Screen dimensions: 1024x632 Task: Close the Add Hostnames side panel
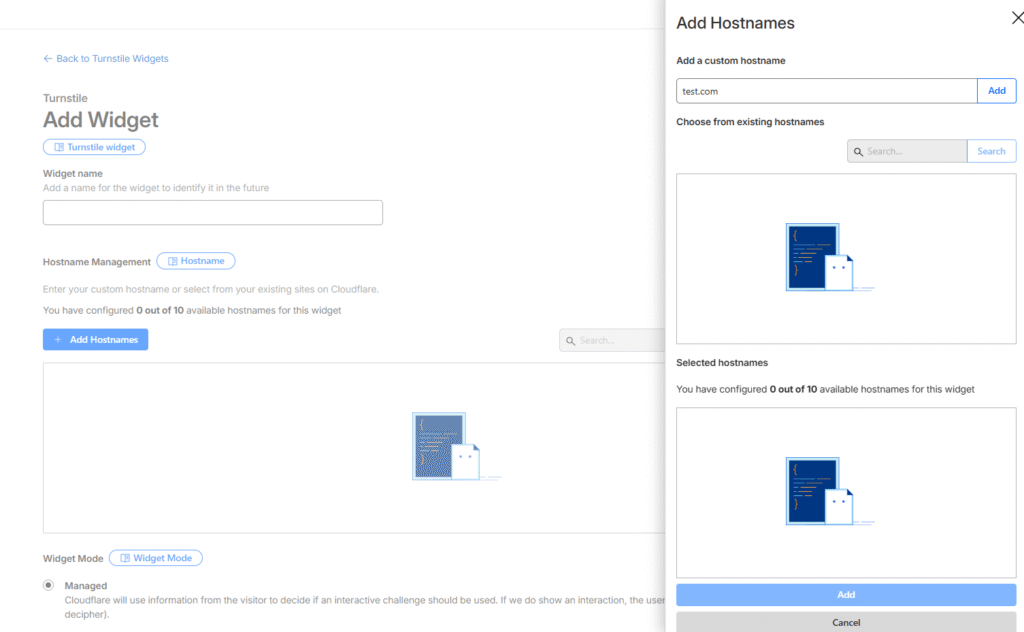1018,18
